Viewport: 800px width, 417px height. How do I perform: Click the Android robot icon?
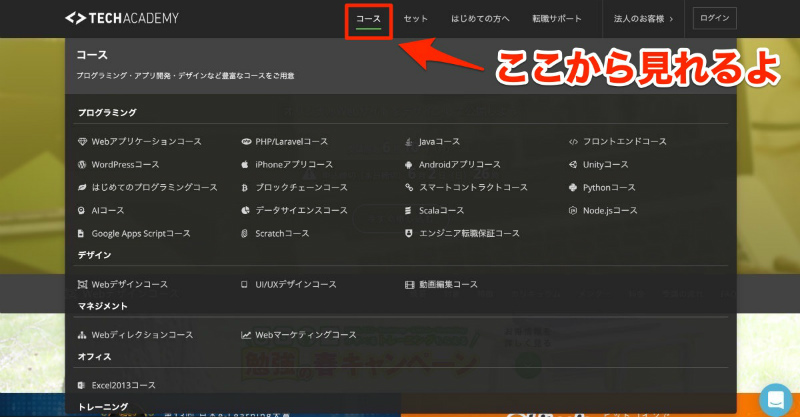click(408, 165)
